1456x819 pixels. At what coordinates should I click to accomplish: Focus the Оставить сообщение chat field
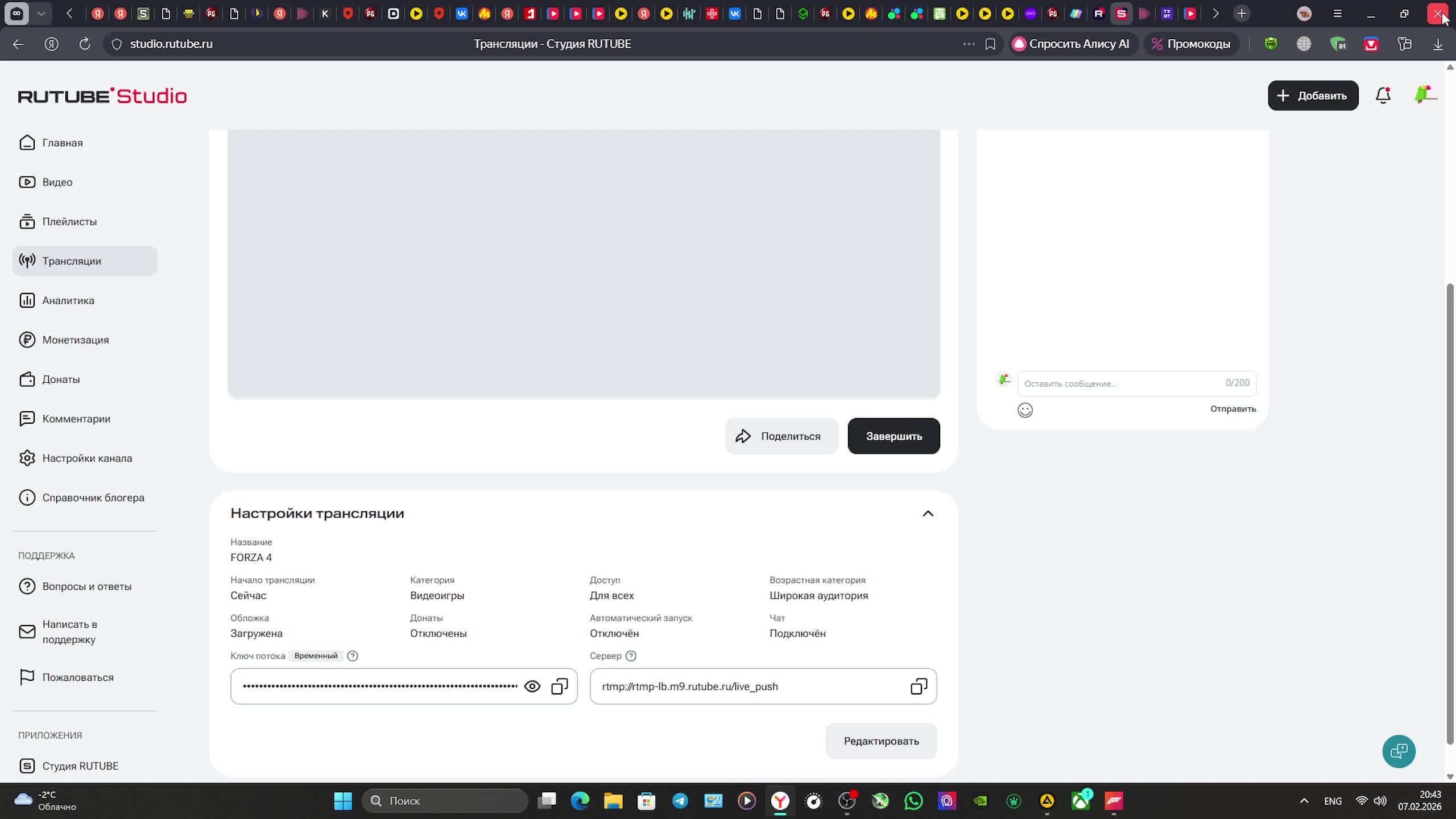[1120, 383]
